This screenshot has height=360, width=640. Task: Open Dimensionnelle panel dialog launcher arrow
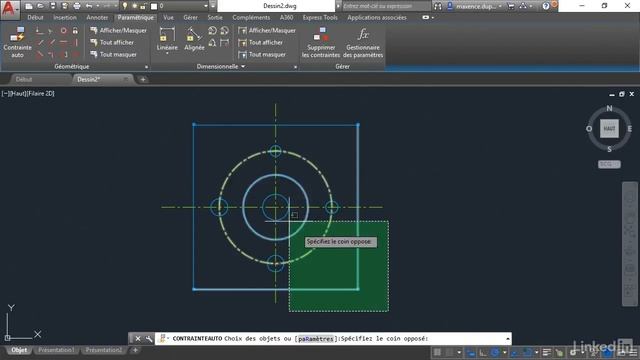coord(296,67)
